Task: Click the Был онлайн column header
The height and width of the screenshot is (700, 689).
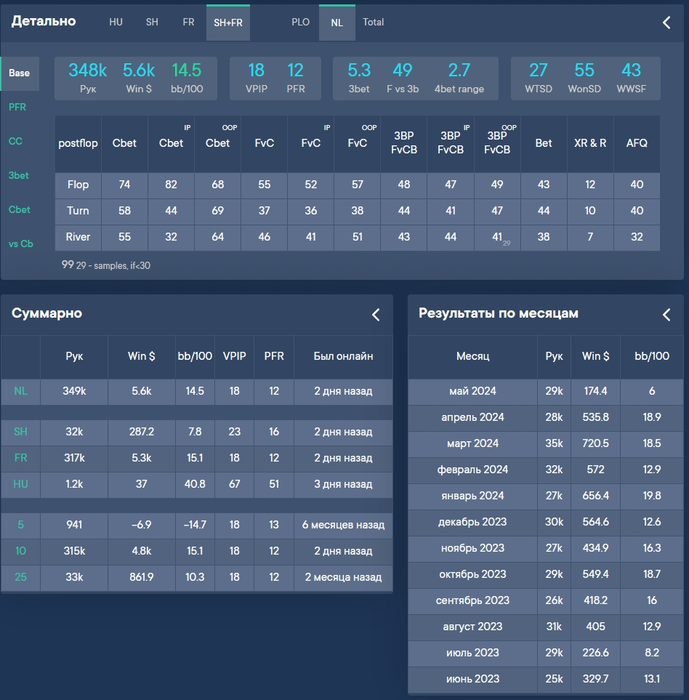Action: coord(343,356)
